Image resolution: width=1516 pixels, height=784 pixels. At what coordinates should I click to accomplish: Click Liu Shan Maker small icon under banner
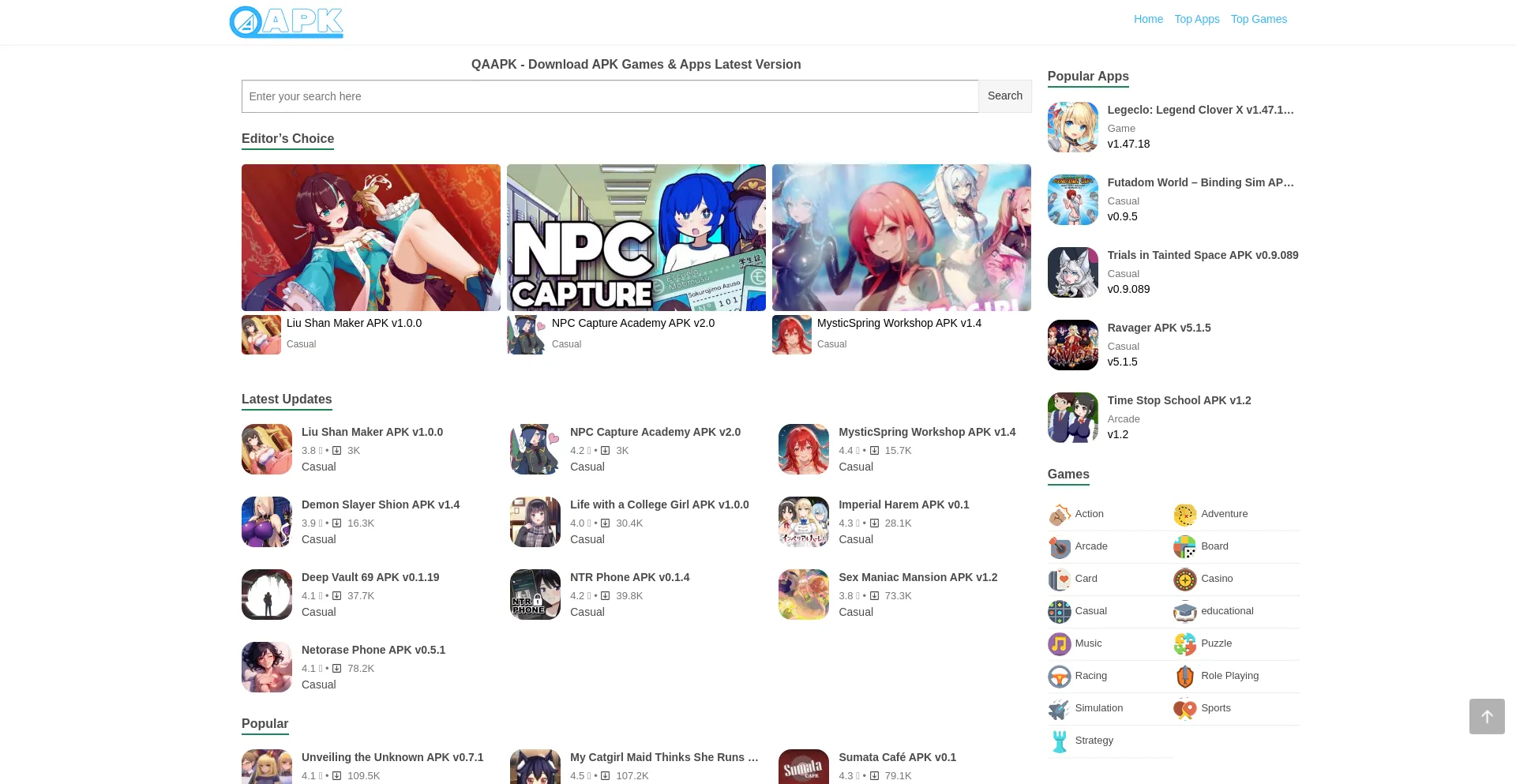coord(261,335)
